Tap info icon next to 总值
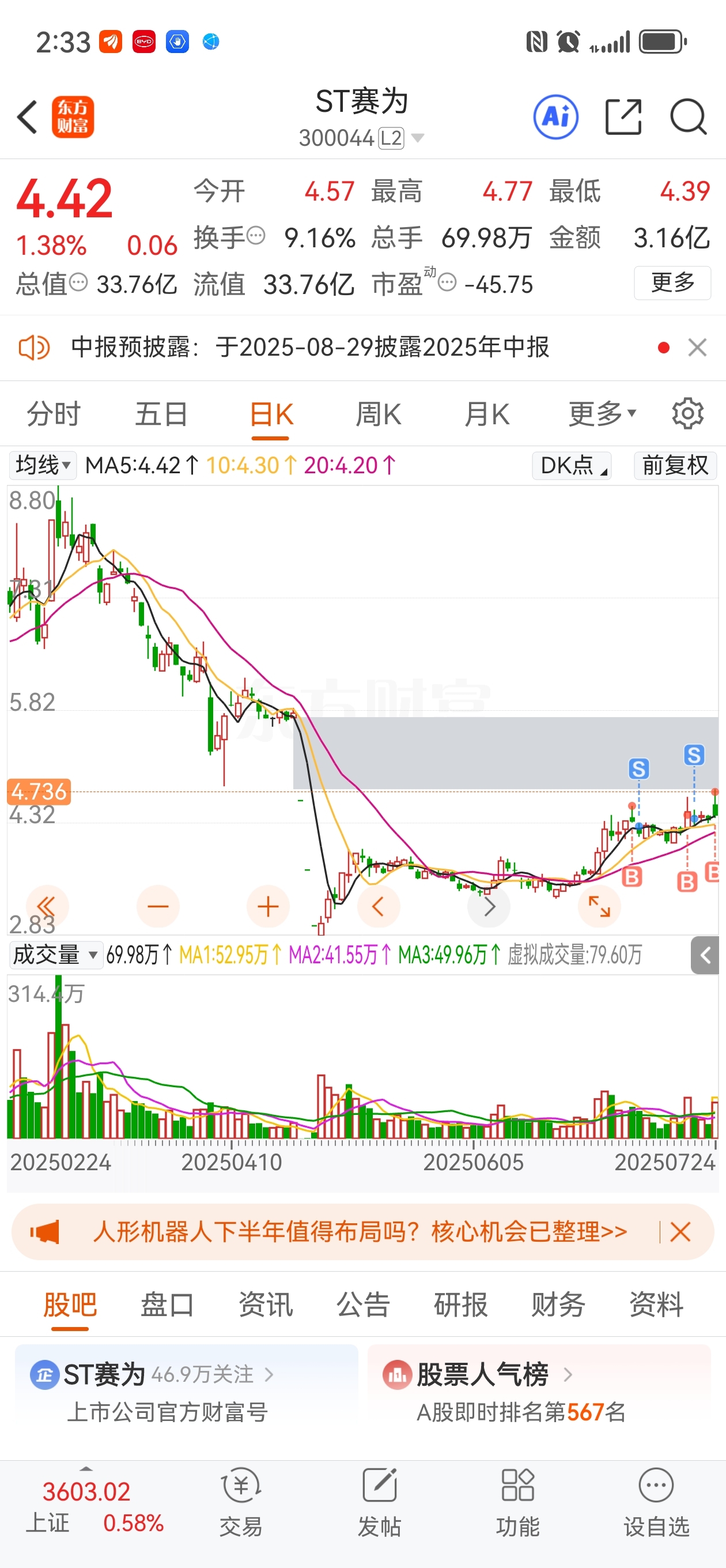Image resolution: width=726 pixels, height=1568 pixels. [x=78, y=282]
